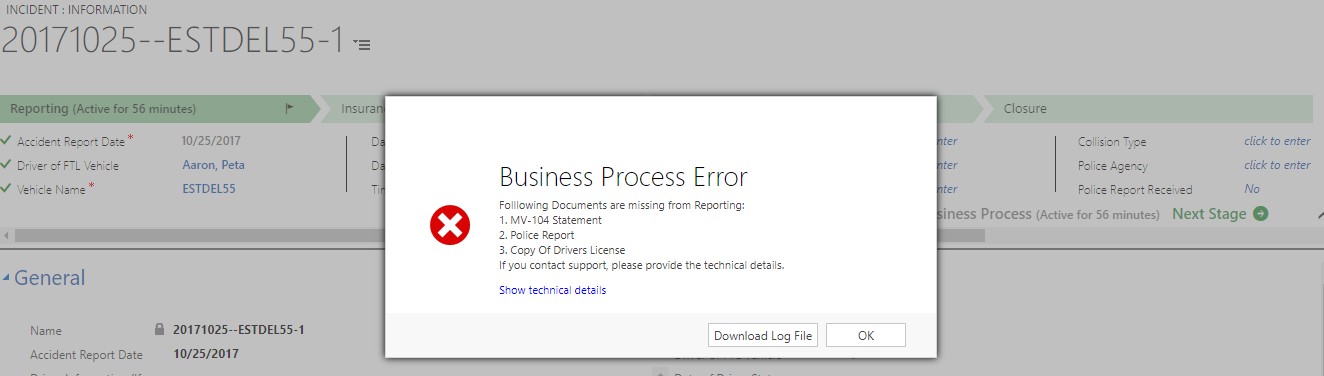
Task: Open record menu icon beside incident title
Action: [363, 45]
